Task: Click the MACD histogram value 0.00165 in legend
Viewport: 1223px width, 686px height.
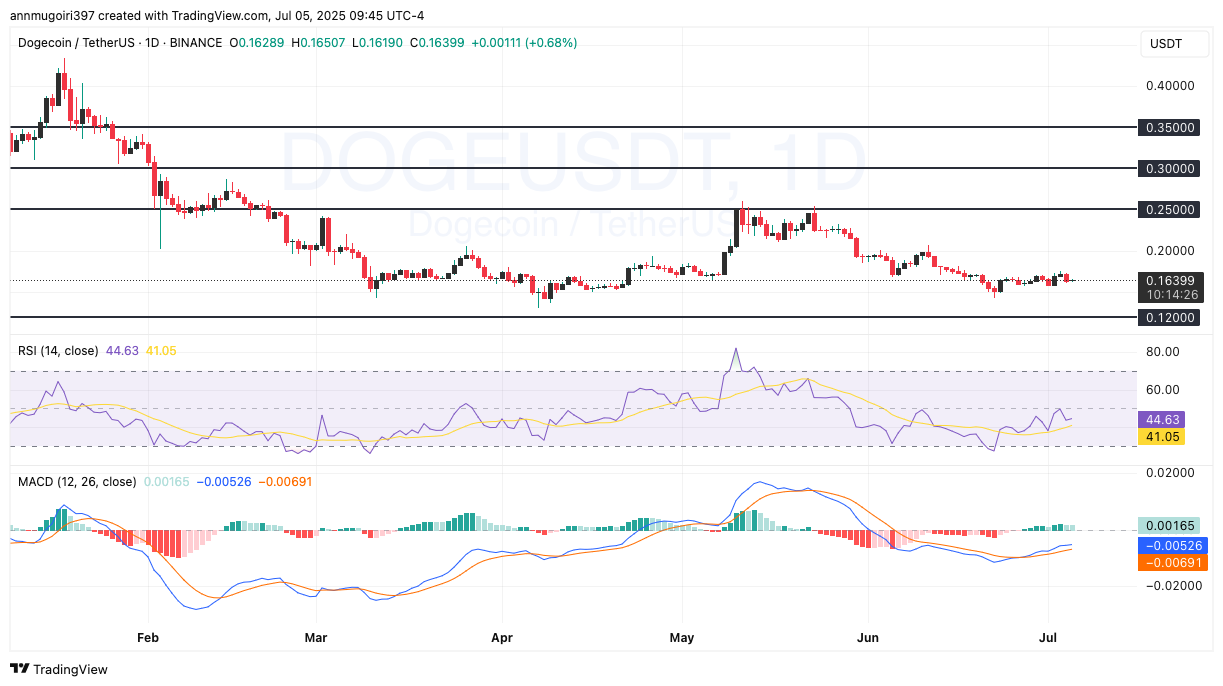Action: pos(166,481)
